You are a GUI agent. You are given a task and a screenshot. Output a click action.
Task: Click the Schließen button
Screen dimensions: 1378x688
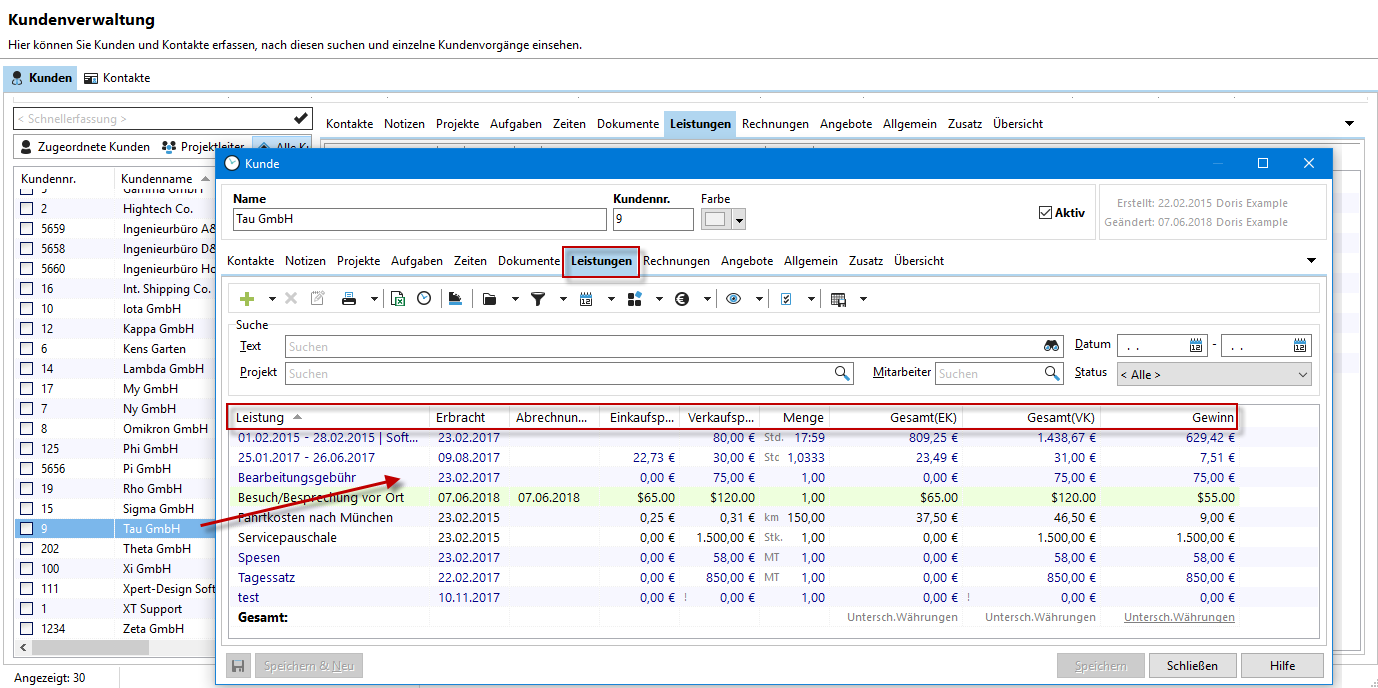pos(1191,666)
